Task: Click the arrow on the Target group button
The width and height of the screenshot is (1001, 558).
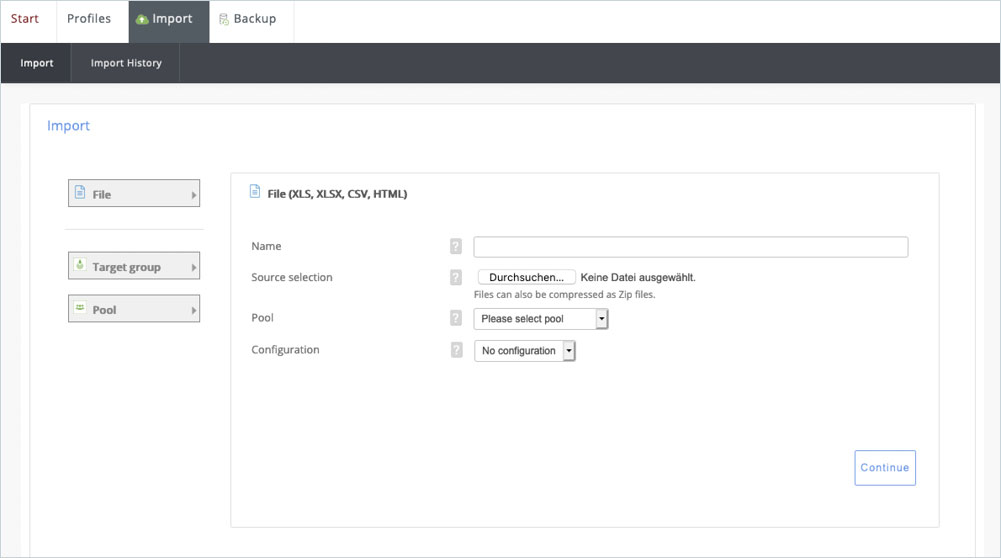Action: (193, 267)
